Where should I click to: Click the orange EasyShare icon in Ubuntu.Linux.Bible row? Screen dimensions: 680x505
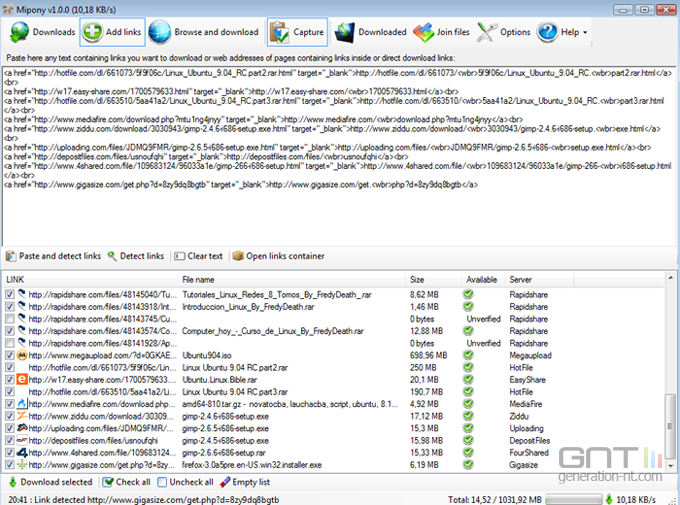coord(22,380)
